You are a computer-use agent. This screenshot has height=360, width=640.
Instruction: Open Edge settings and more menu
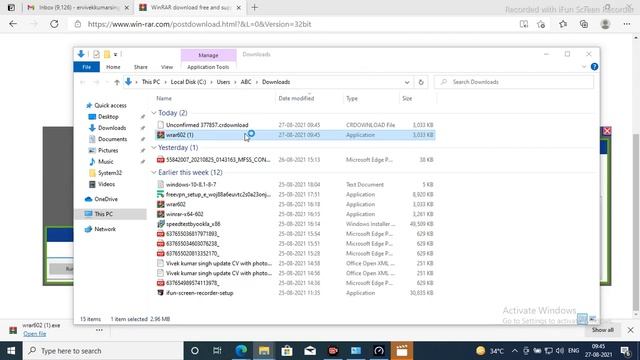coord(627,24)
